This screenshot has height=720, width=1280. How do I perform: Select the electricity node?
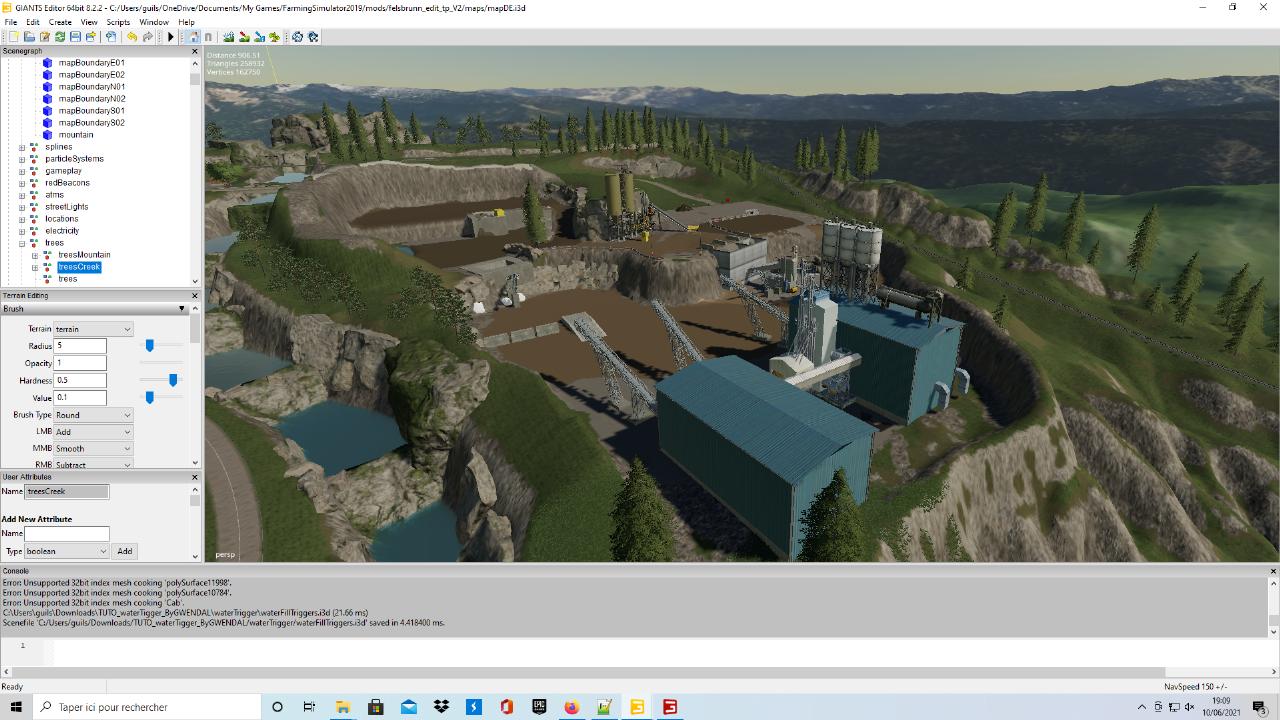(x=62, y=231)
